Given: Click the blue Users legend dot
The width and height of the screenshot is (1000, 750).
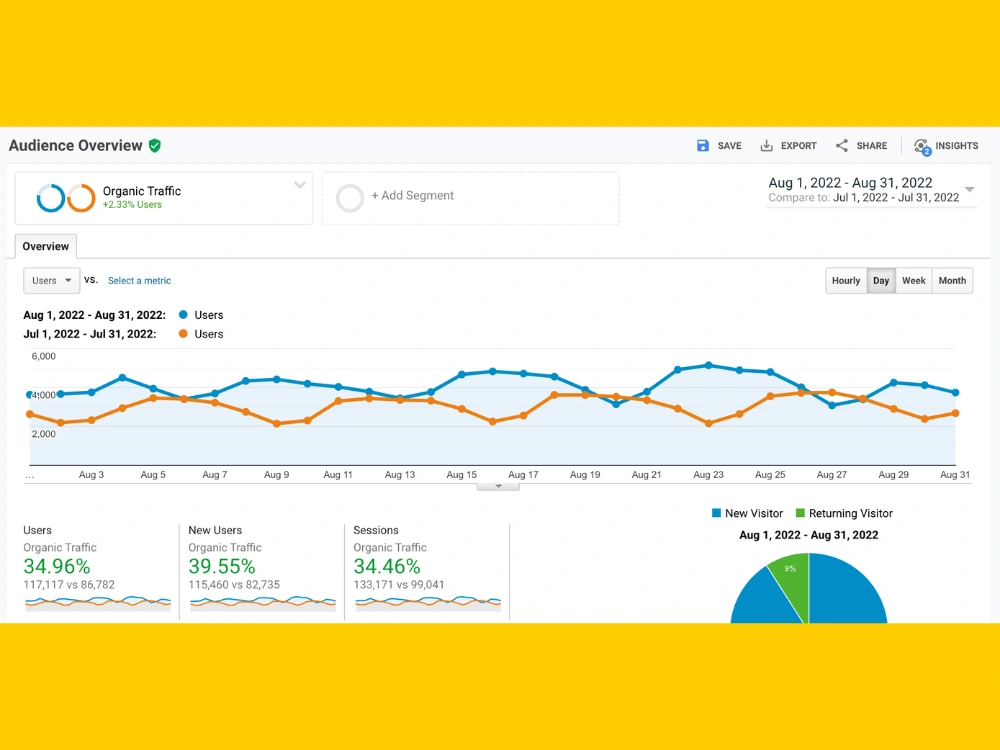Looking at the screenshot, I should [184, 314].
